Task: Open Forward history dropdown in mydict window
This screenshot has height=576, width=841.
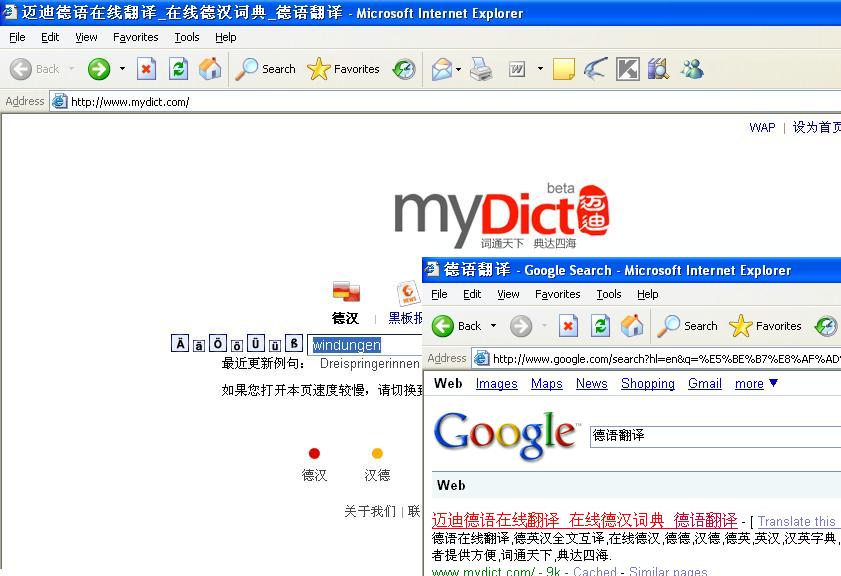Action: tap(122, 69)
